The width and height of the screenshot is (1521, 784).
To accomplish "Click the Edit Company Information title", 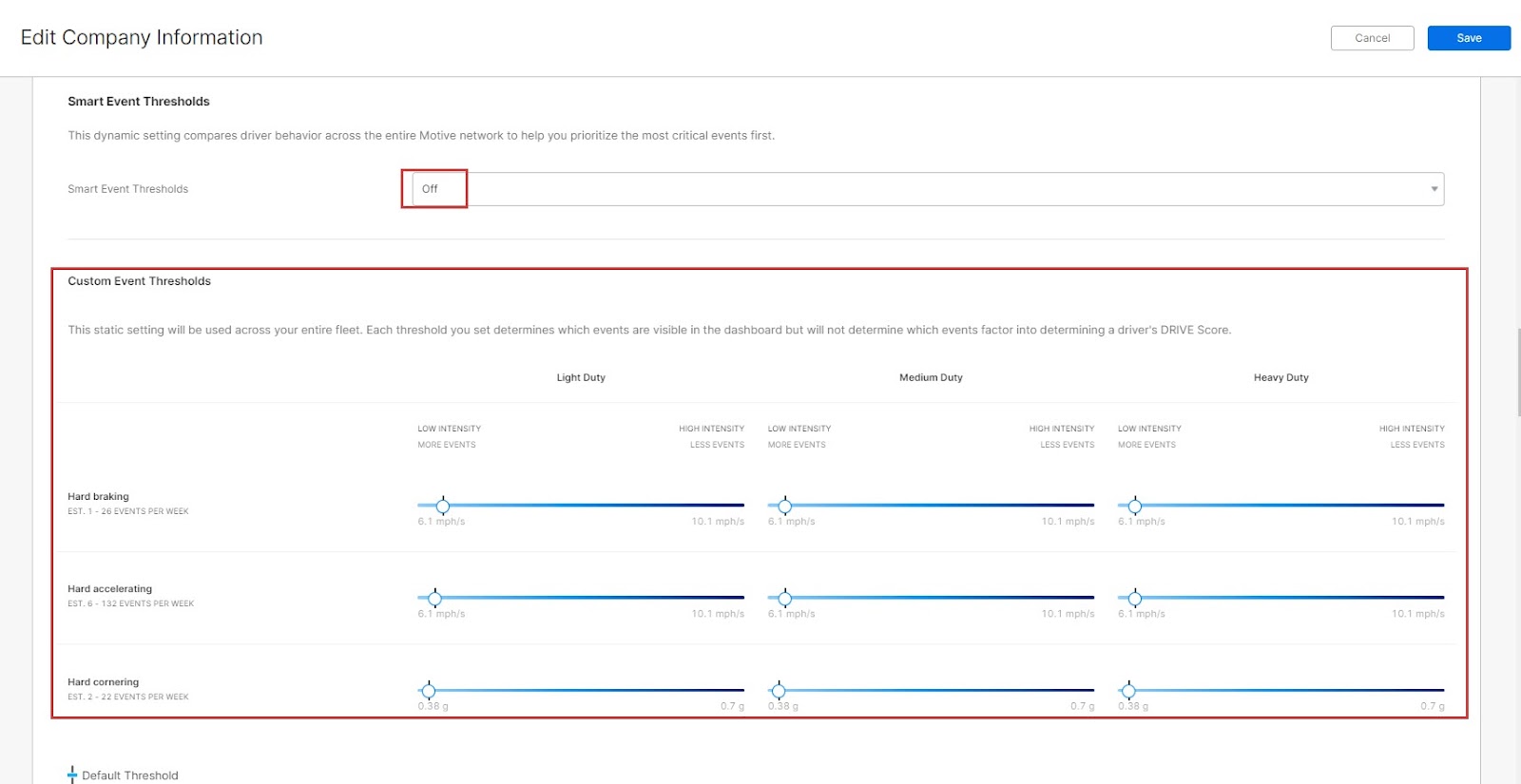I will click(x=142, y=38).
